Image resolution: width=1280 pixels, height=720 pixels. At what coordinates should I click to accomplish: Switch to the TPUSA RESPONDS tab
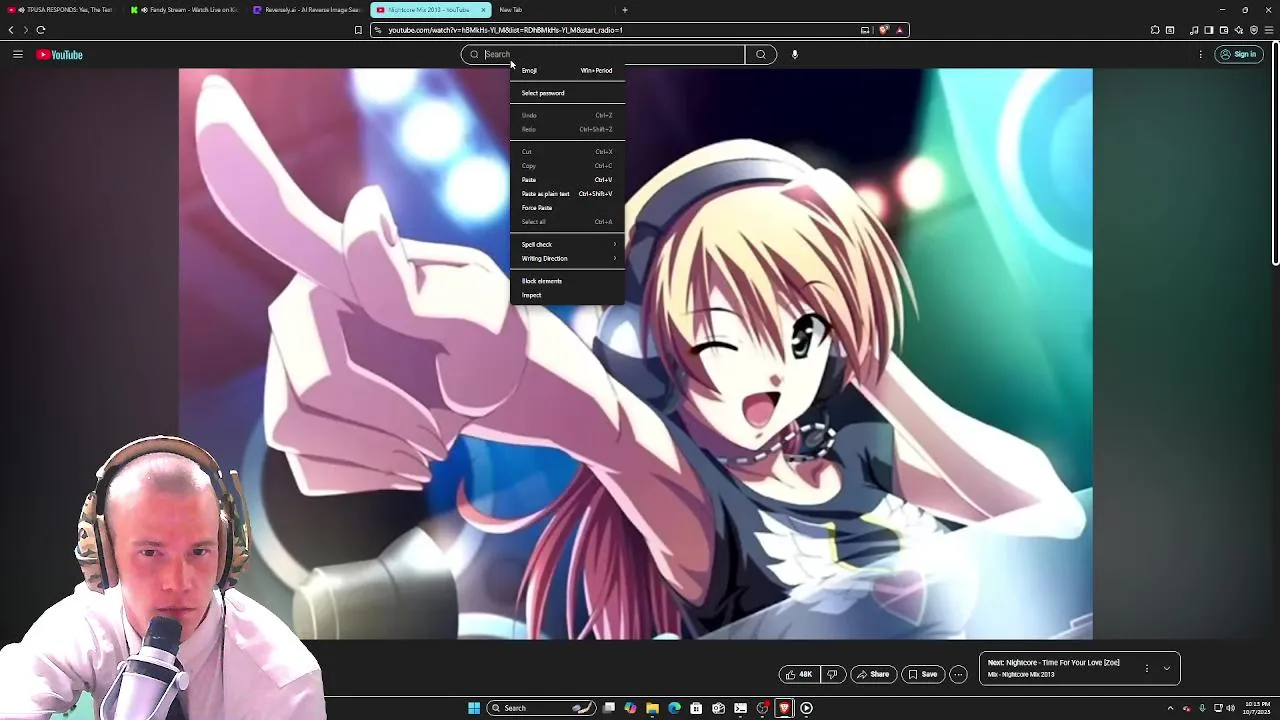(62, 10)
